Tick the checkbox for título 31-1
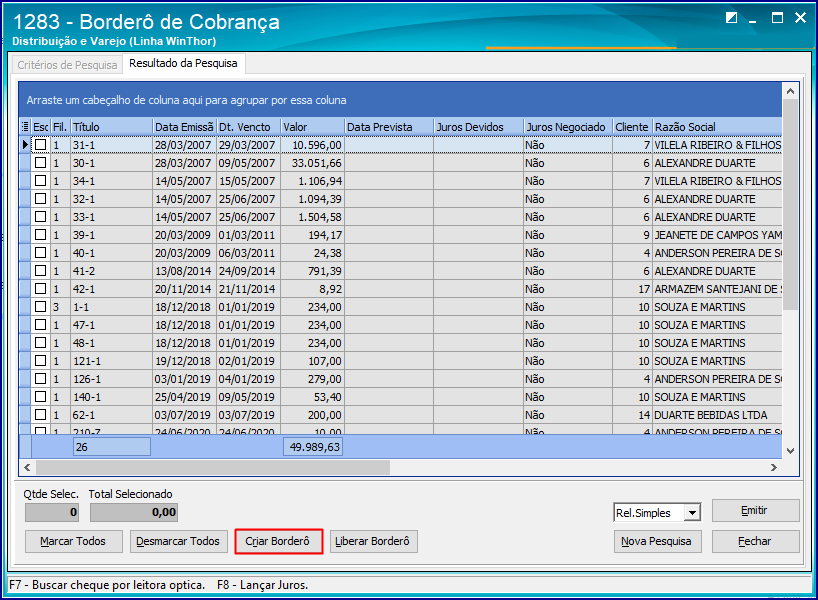This screenshot has height=600, width=818. (40, 145)
